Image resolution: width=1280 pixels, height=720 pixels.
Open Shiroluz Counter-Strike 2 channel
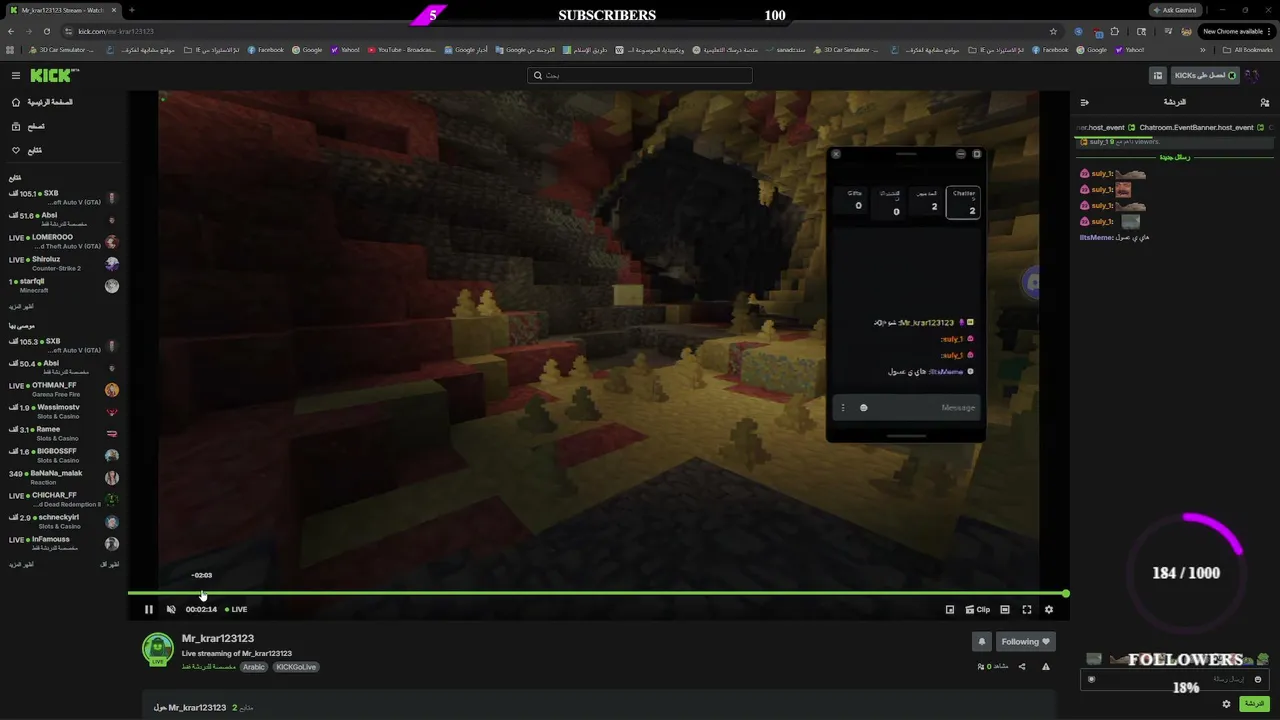(63, 264)
